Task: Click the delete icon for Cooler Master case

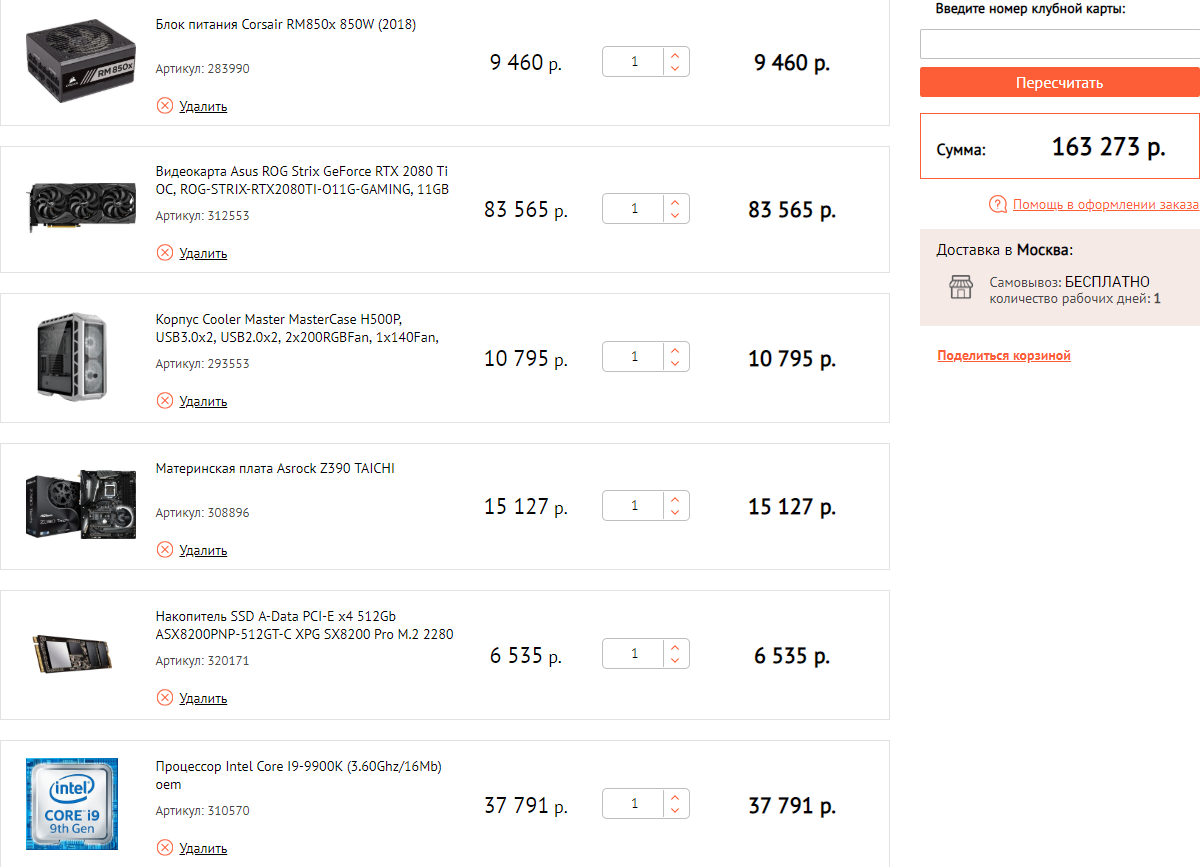Action: pyautogui.click(x=165, y=401)
